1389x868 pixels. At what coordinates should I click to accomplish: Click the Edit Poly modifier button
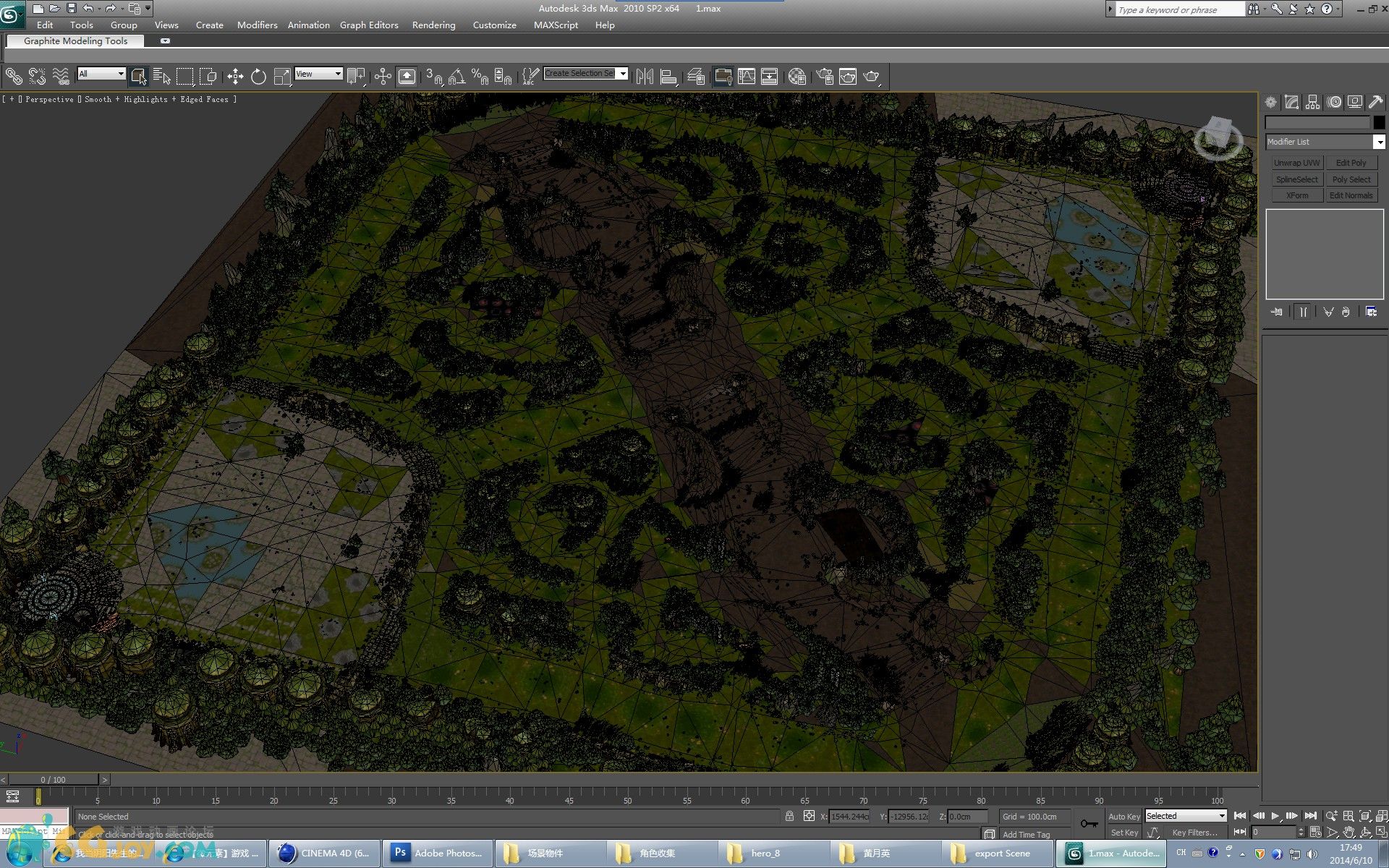point(1351,163)
